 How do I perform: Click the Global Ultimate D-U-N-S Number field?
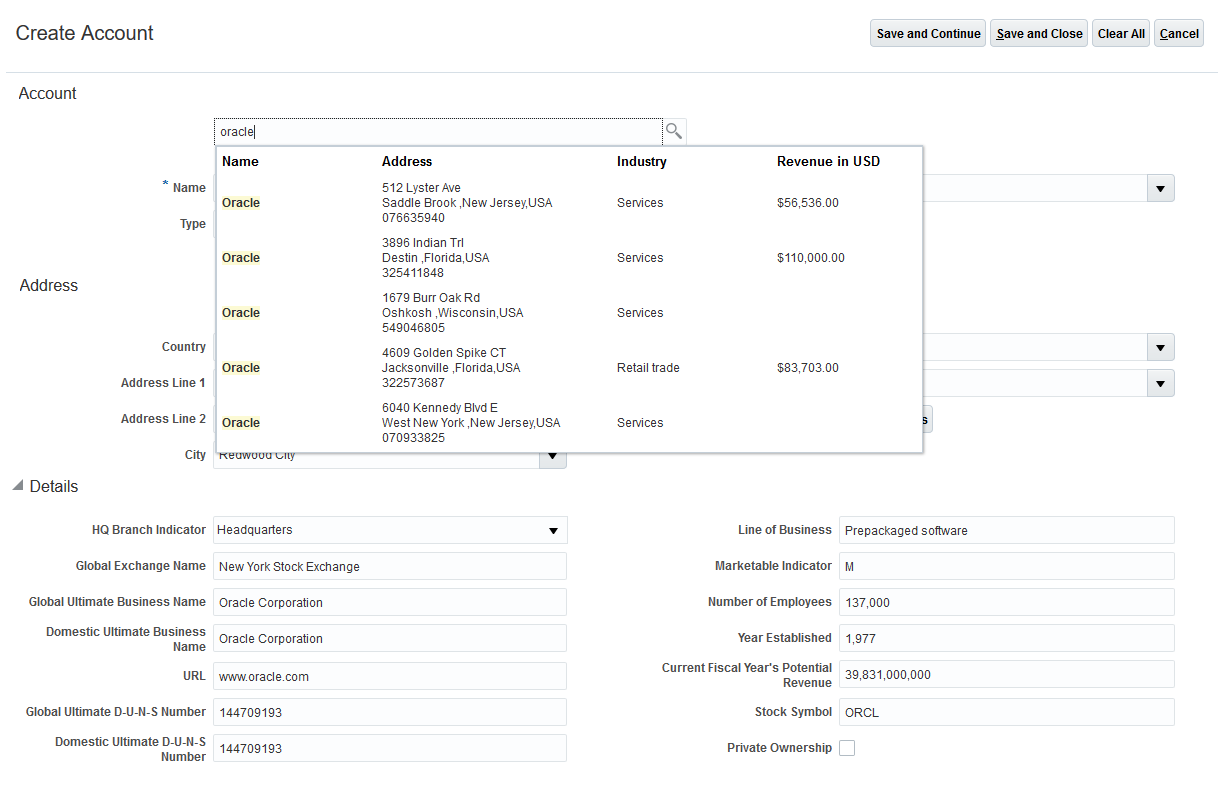390,712
